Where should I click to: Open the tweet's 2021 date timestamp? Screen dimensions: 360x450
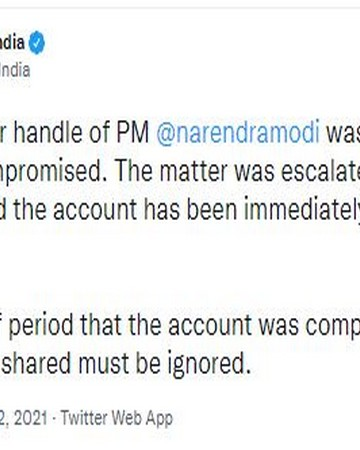[23, 418]
